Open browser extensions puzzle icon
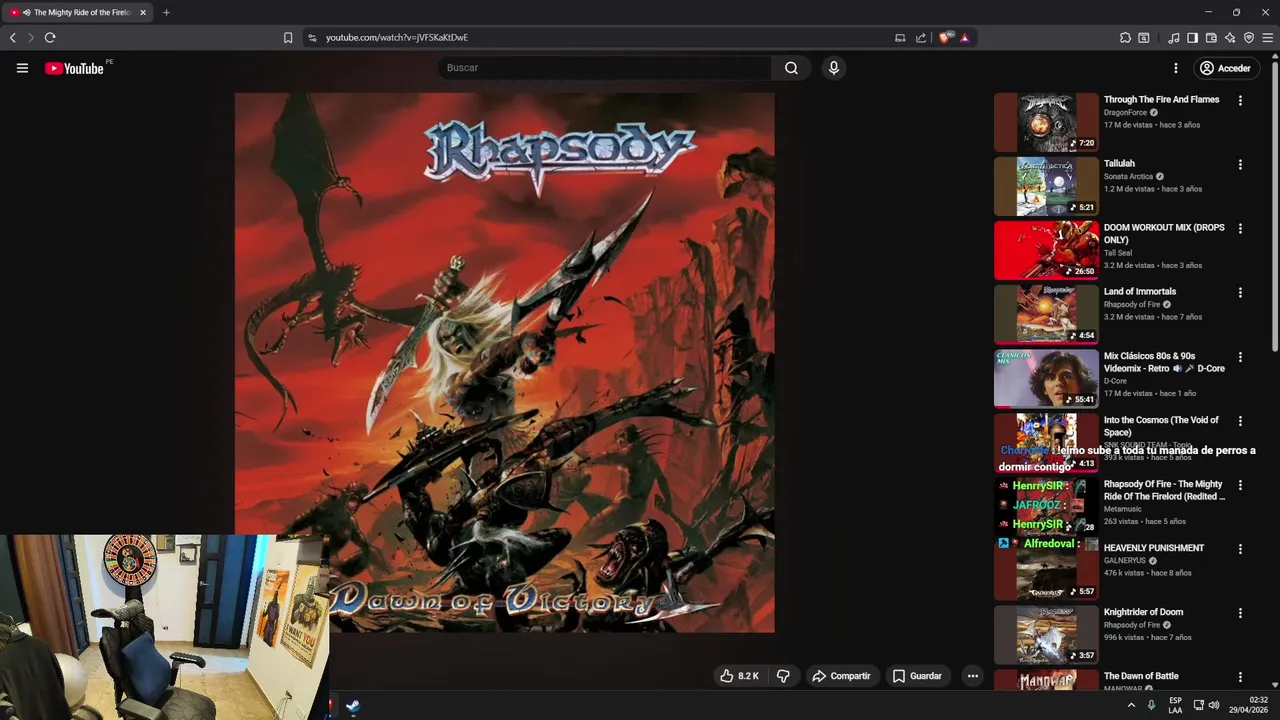 [x=1125, y=37]
